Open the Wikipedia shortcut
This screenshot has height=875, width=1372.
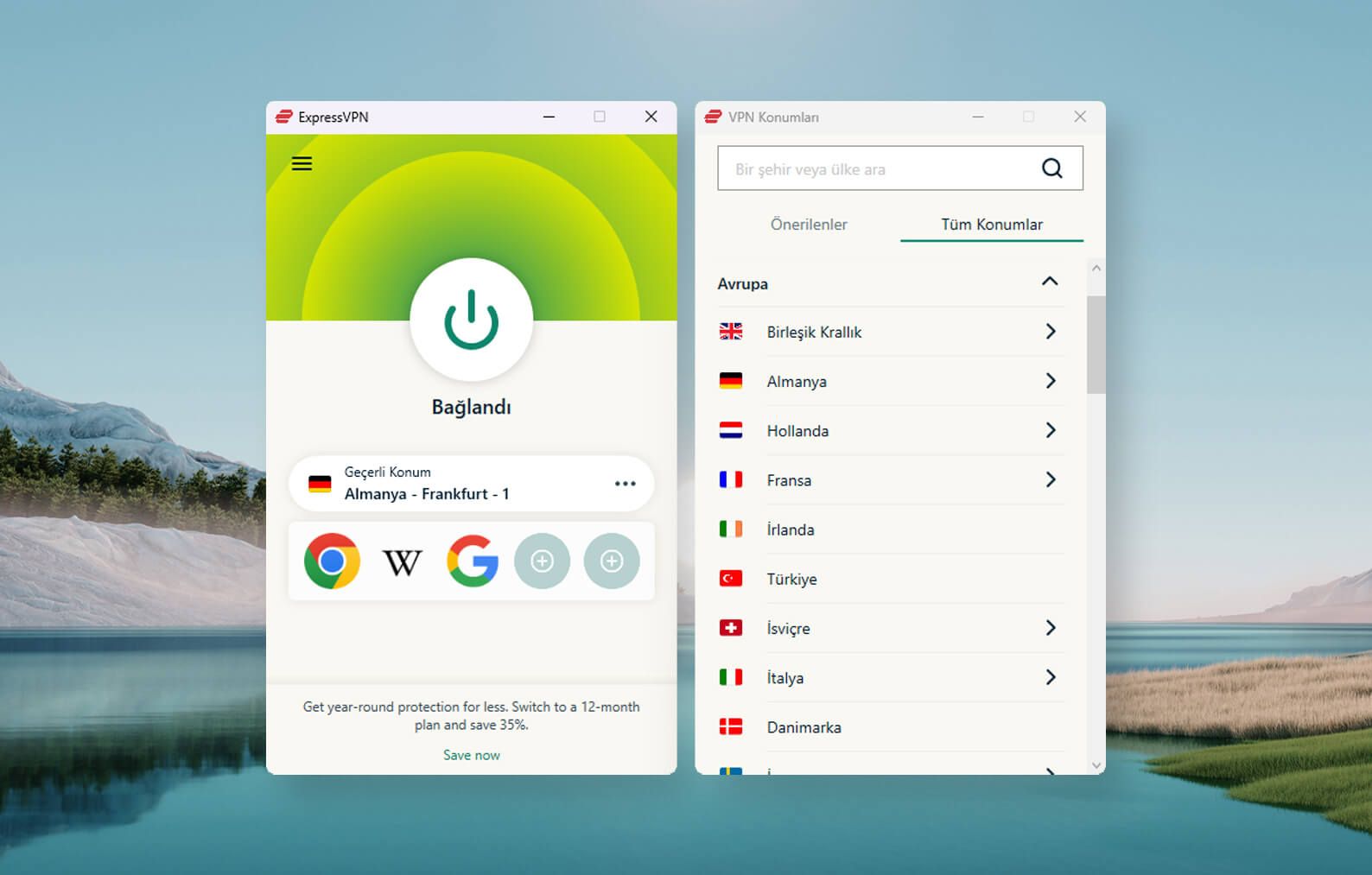coord(402,562)
